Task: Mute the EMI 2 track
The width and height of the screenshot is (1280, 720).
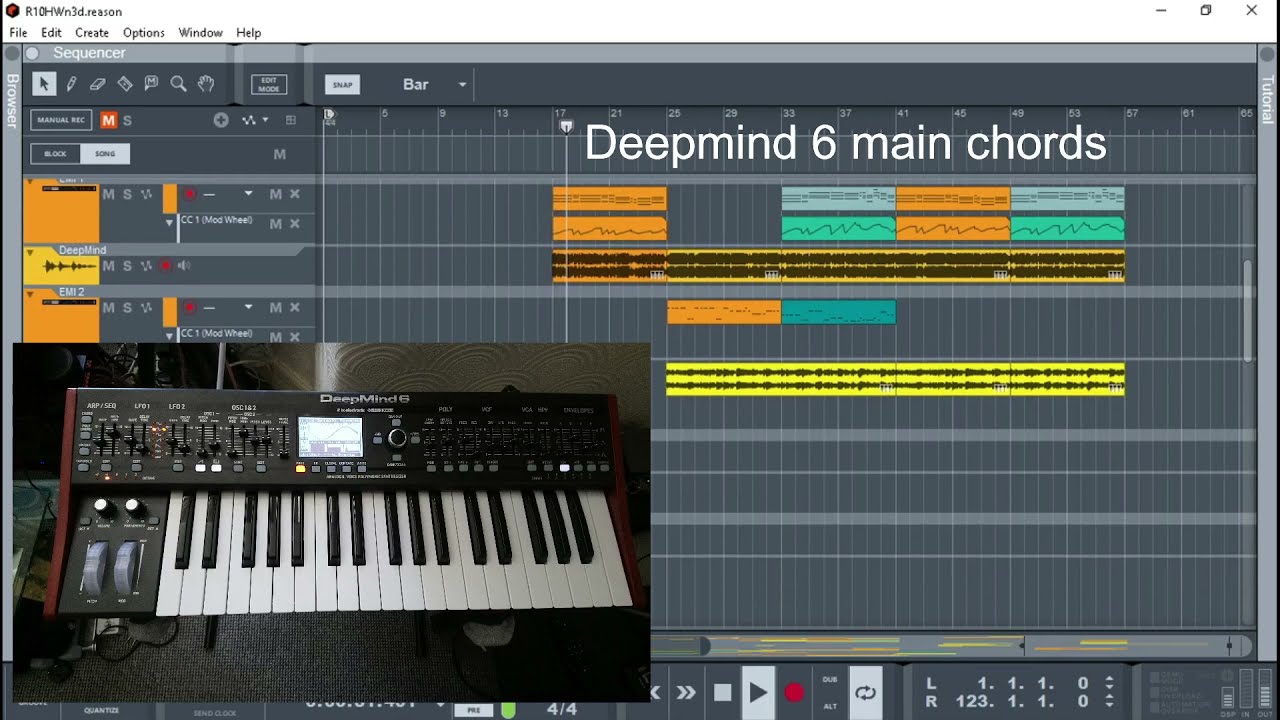Action: [x=109, y=308]
